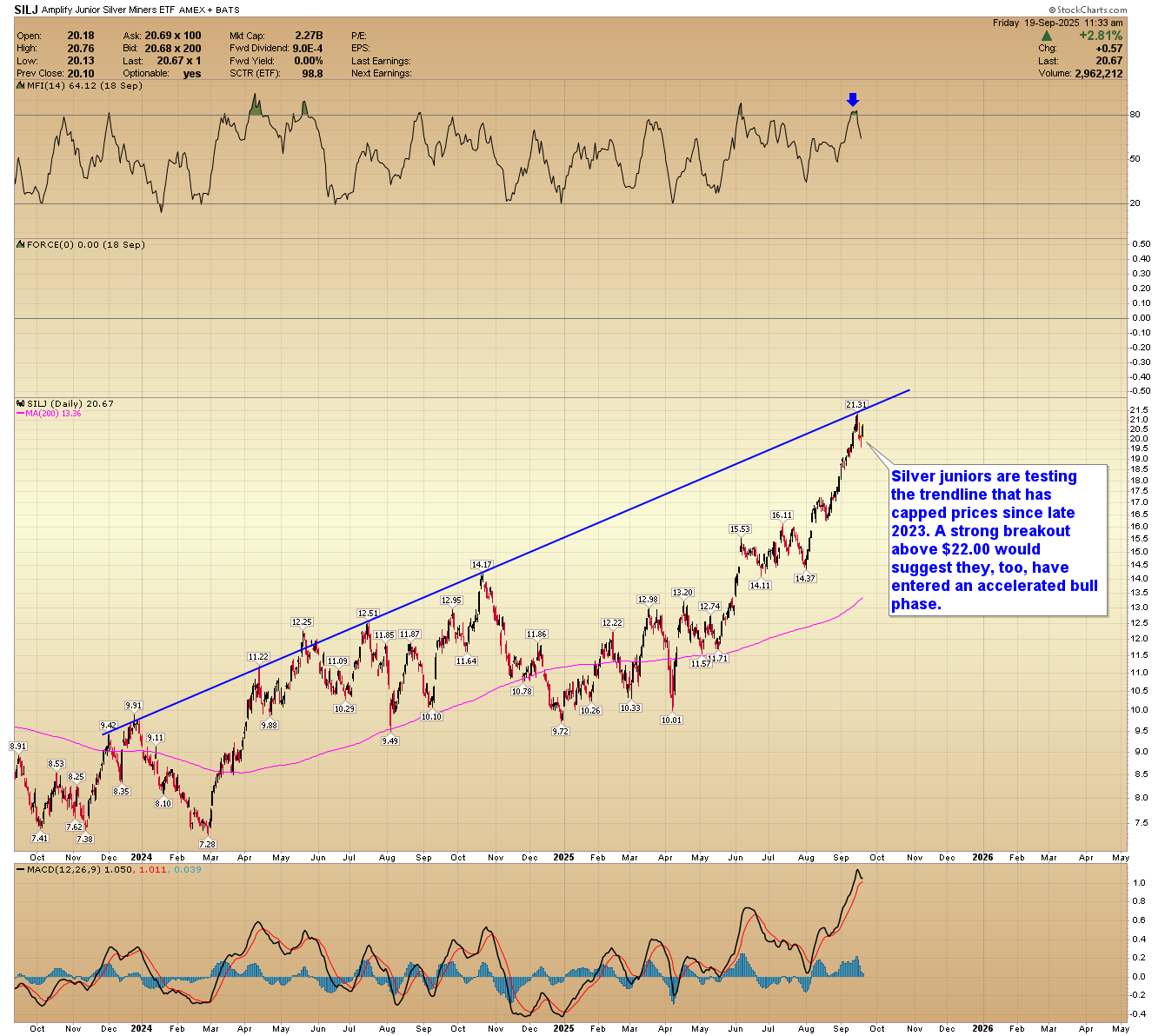Click the magenta MA(200) legend line marker

[x=20, y=414]
